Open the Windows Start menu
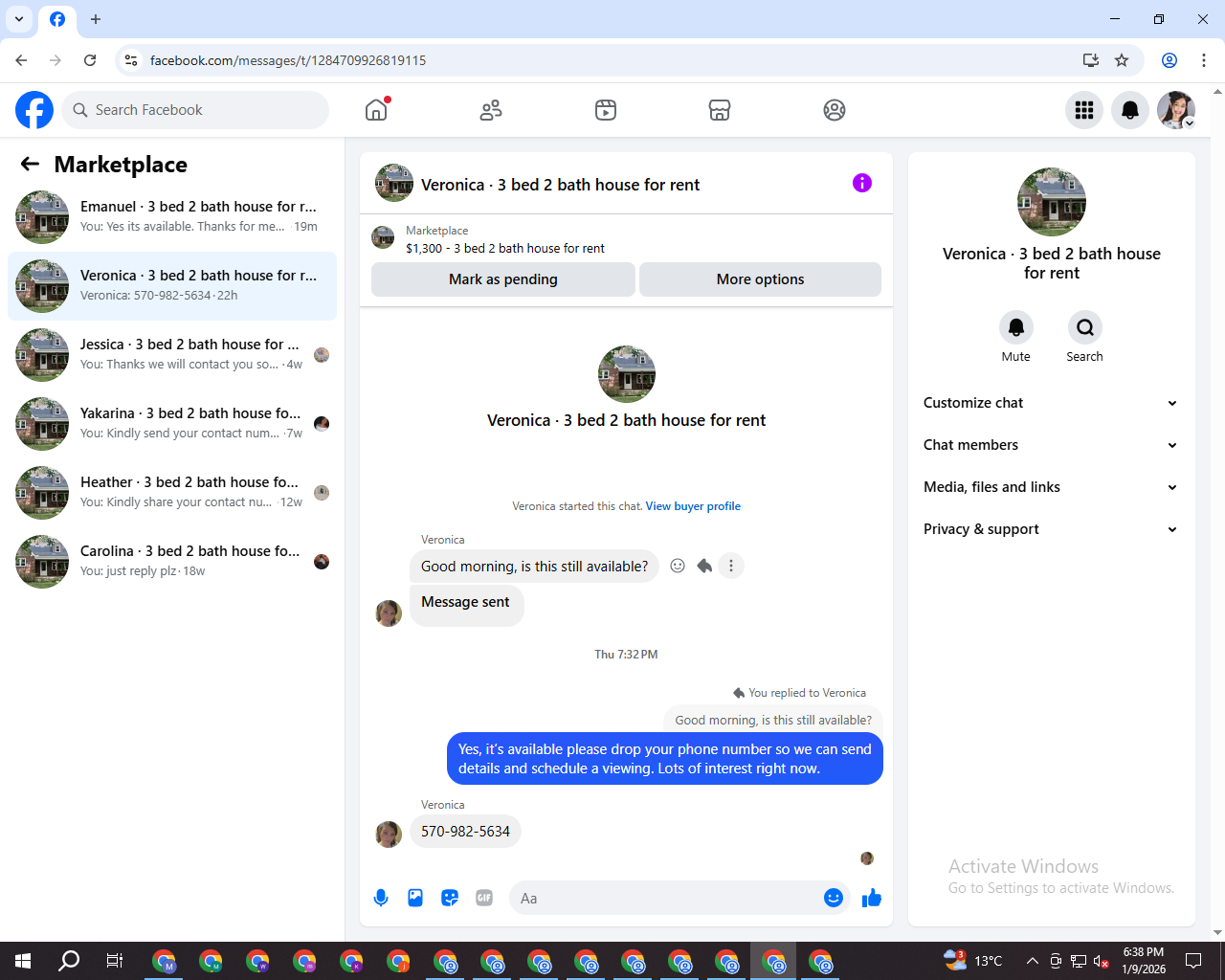The width and height of the screenshot is (1225, 980). click(x=23, y=961)
